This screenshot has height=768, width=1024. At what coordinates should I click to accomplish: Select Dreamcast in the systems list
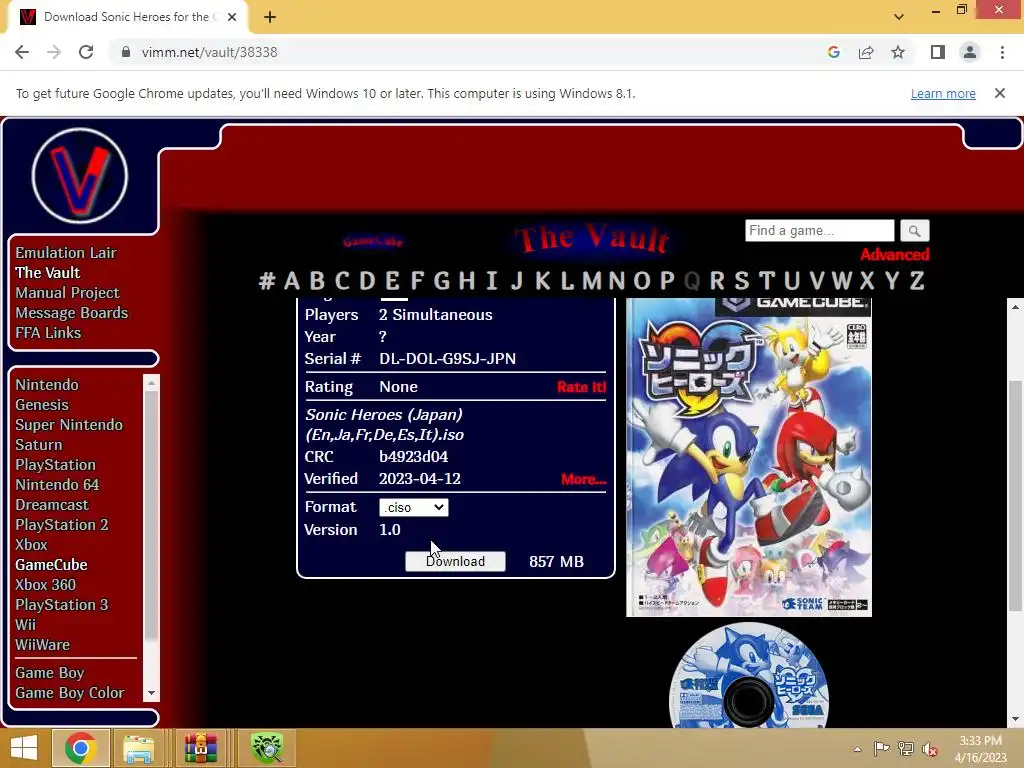point(52,505)
